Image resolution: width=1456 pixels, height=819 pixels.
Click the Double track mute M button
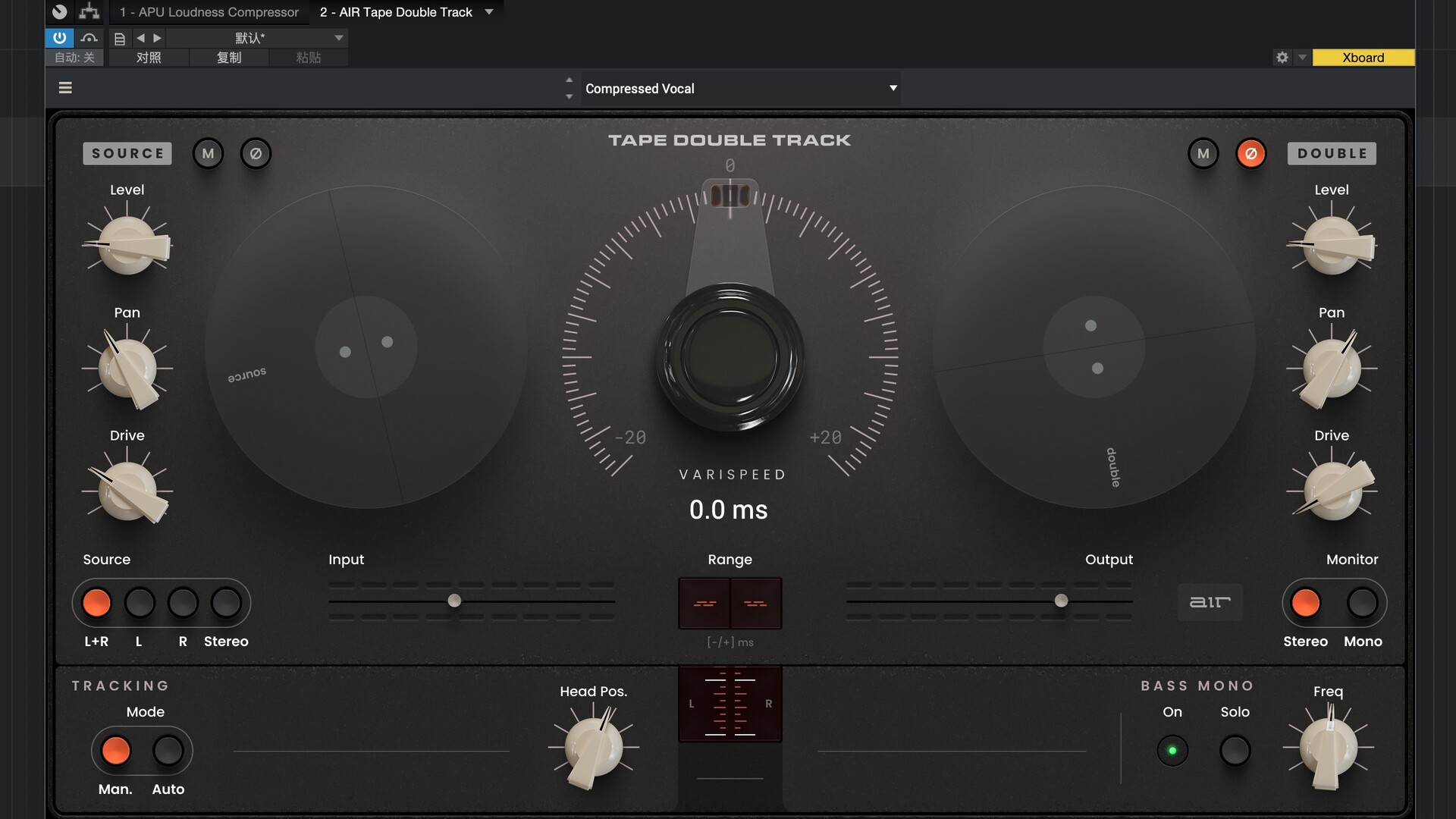(x=1203, y=153)
